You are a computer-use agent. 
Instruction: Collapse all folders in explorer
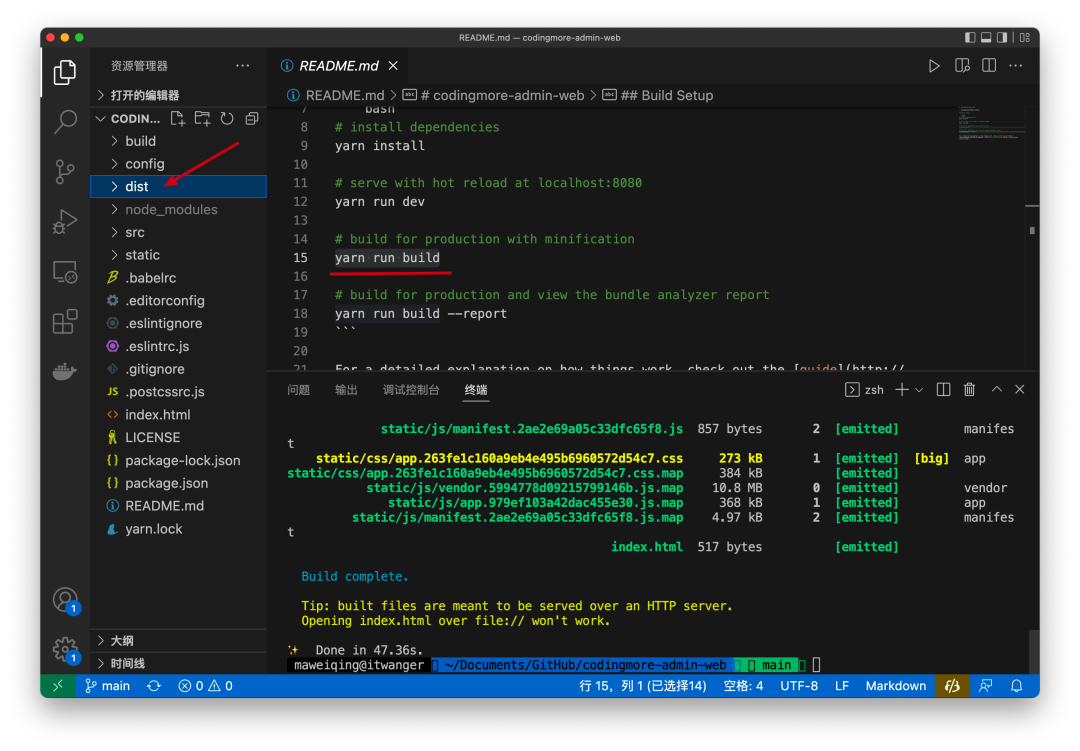click(252, 119)
